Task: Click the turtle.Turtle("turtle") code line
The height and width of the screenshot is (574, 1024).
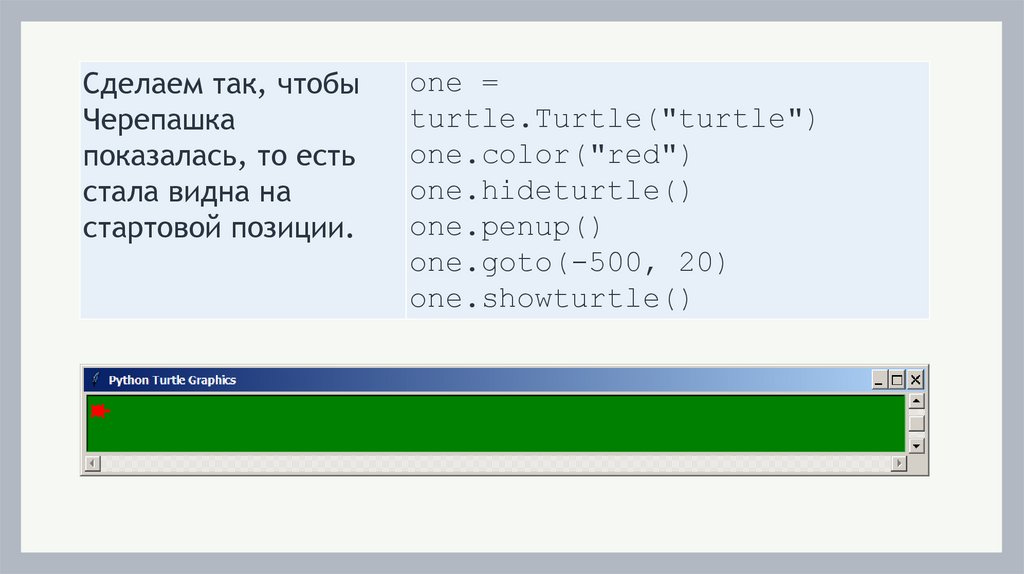Action: coord(613,119)
